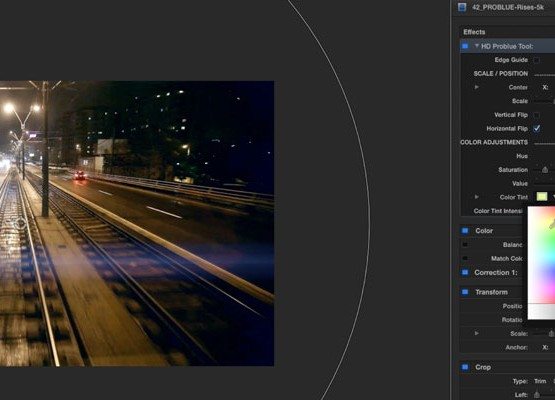Click the Transform Rotation label
Image resolution: width=555 pixels, height=400 pixels.
click(x=512, y=320)
